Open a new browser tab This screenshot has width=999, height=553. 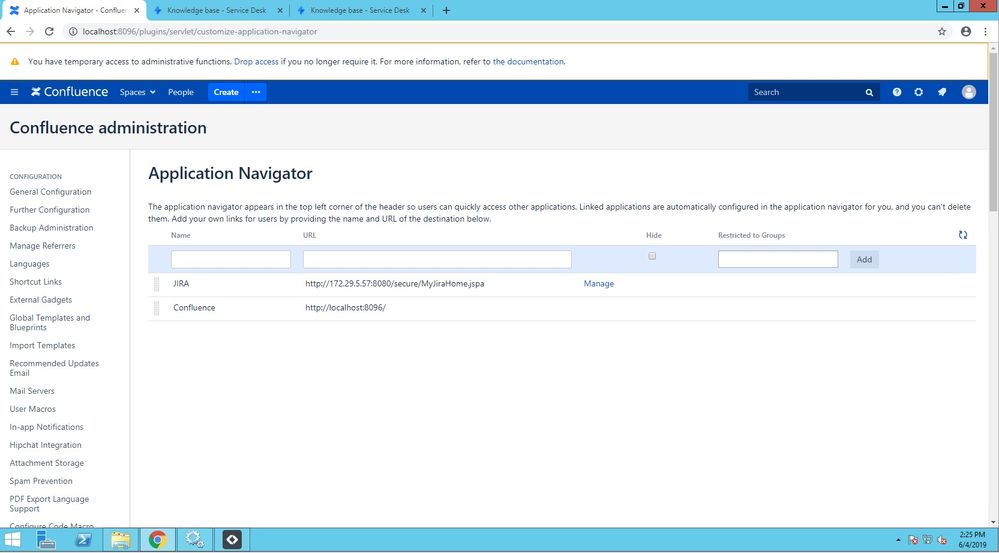click(x=446, y=10)
